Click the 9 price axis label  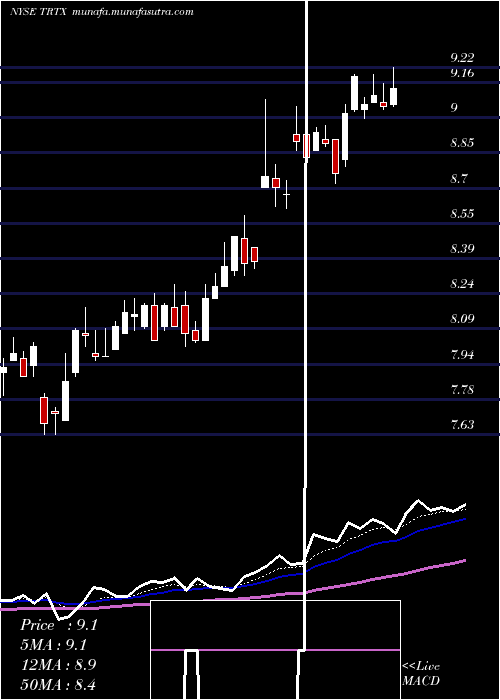point(454,108)
